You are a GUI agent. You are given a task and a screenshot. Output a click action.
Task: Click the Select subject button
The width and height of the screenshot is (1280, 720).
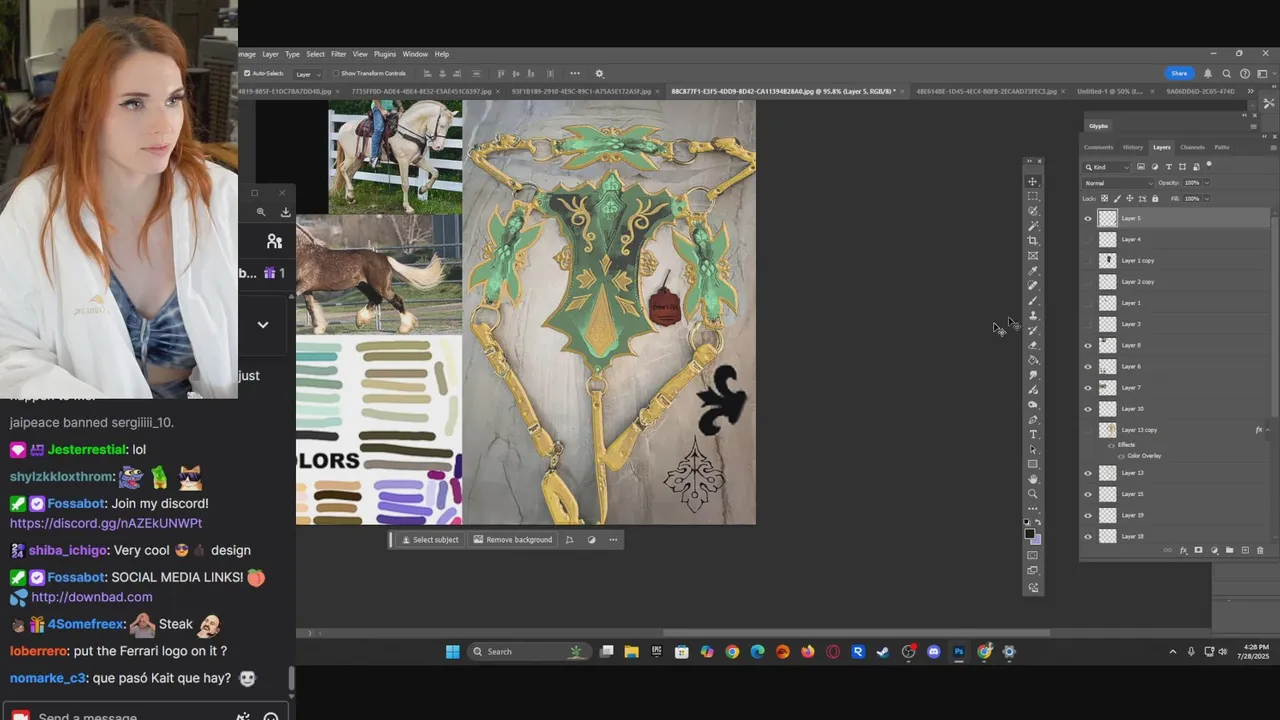tap(430, 540)
